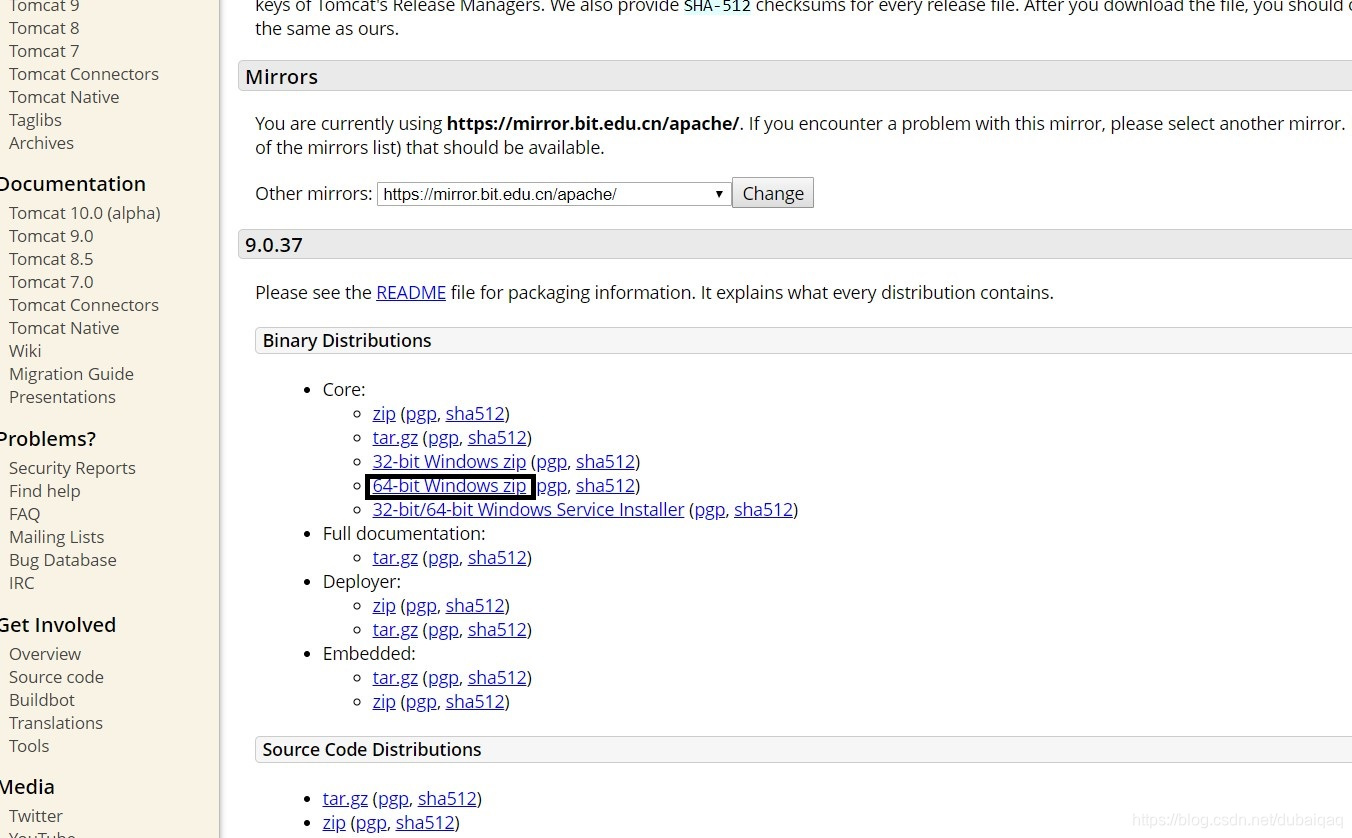The width and height of the screenshot is (1352, 838).
Task: Open Tomcat 8.5 documentation
Action: pos(51,259)
